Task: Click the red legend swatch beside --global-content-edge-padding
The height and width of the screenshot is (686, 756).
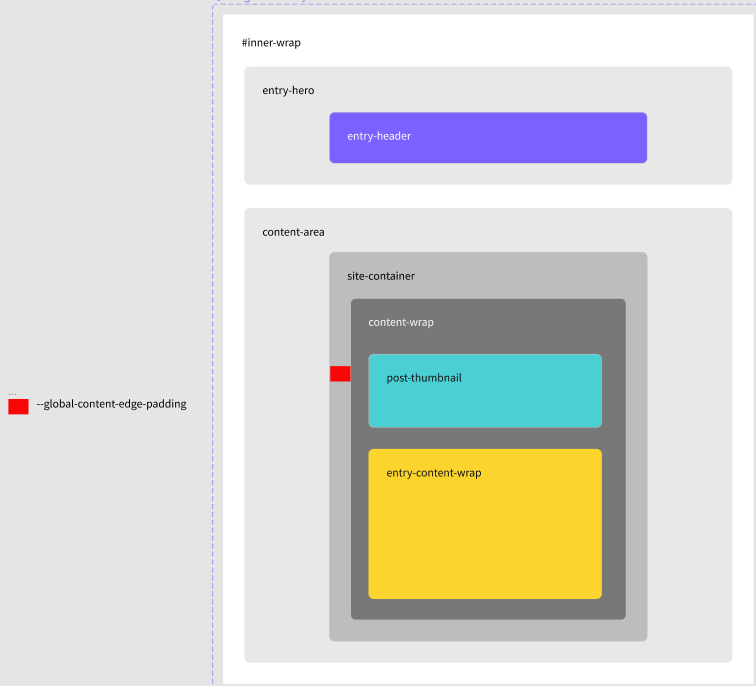Action: point(18,406)
